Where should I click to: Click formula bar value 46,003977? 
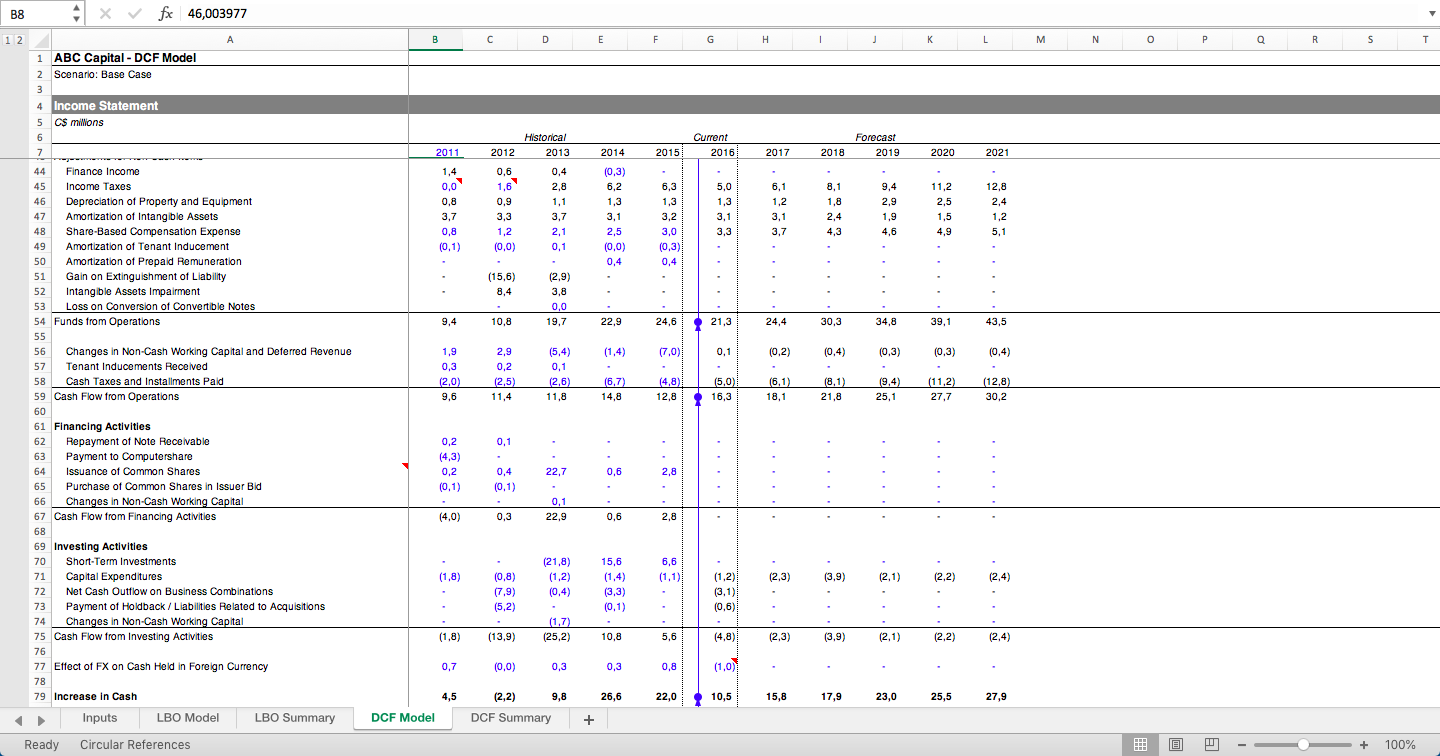tap(217, 14)
